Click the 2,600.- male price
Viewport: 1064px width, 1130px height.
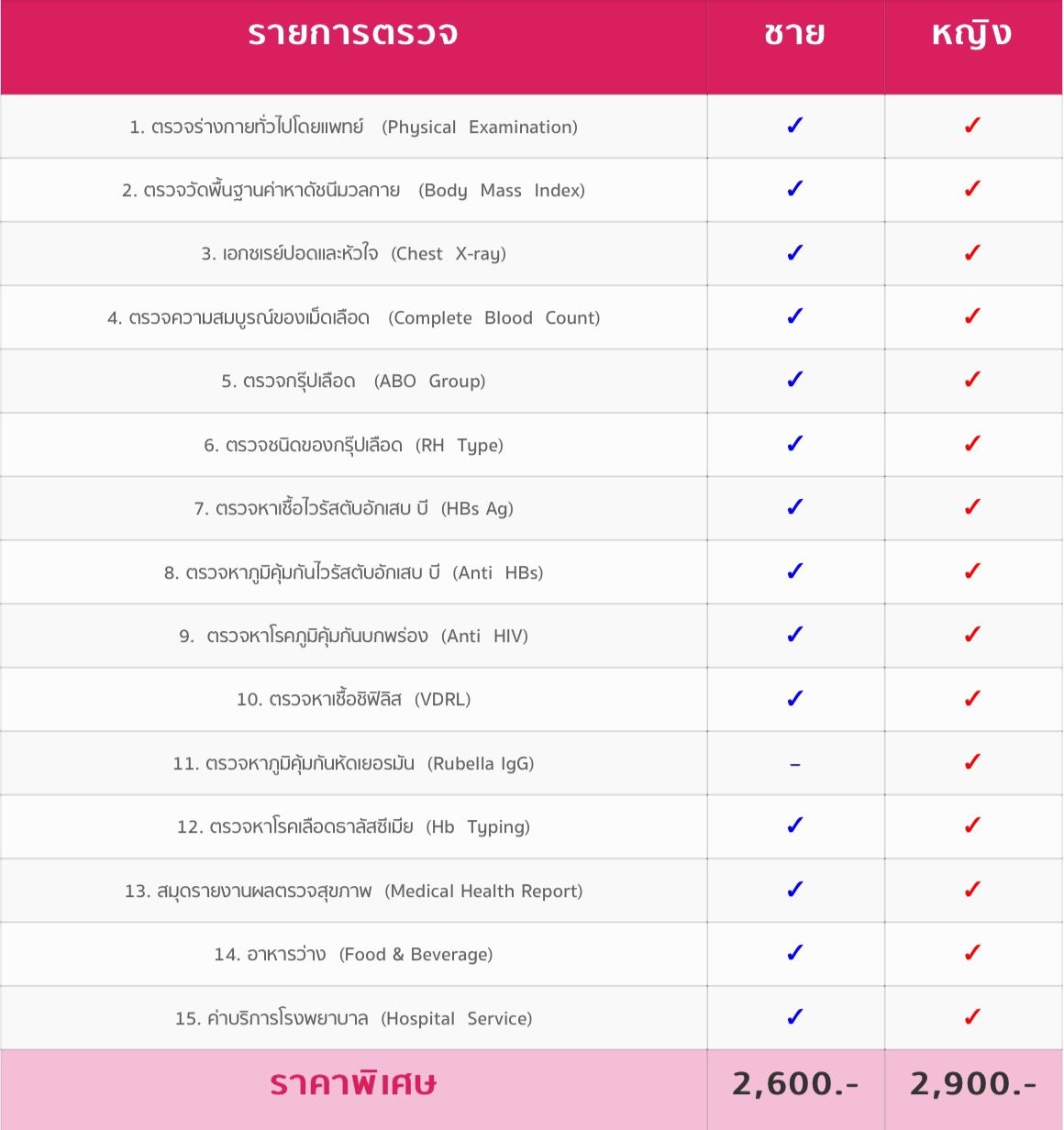(794, 1084)
